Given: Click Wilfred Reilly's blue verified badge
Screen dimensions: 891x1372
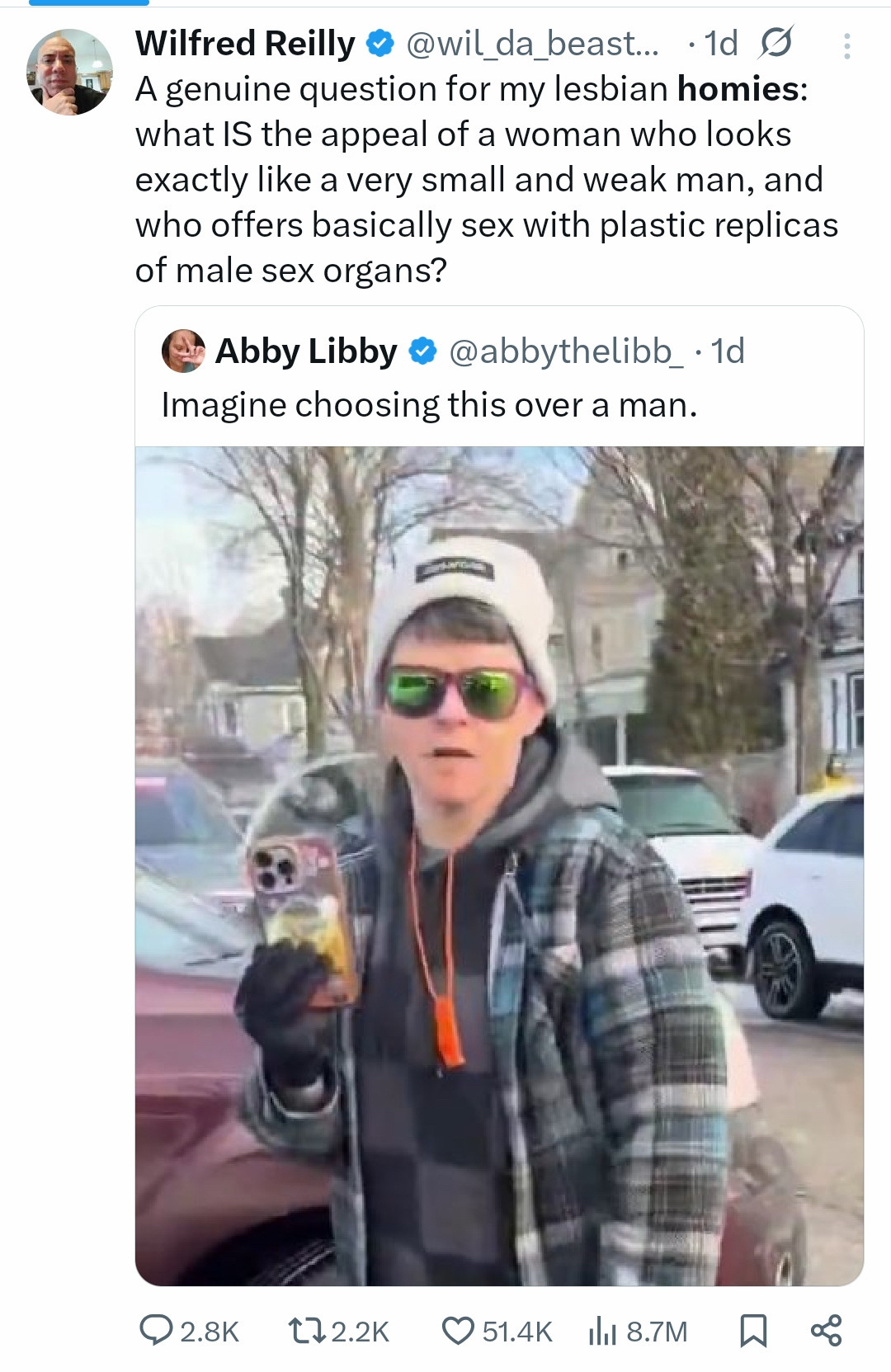Looking at the screenshot, I should click(x=379, y=43).
